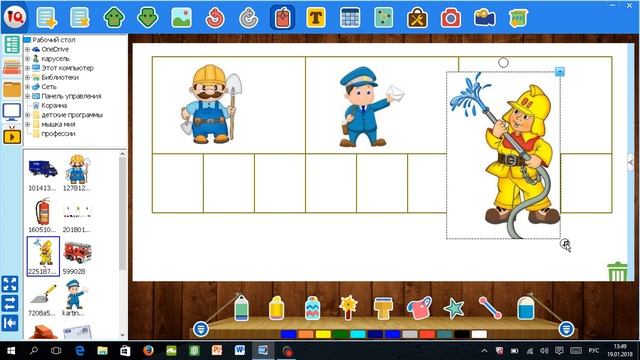Select Рабочий стол root item
The height and width of the screenshot is (360, 640).
pos(53,40)
